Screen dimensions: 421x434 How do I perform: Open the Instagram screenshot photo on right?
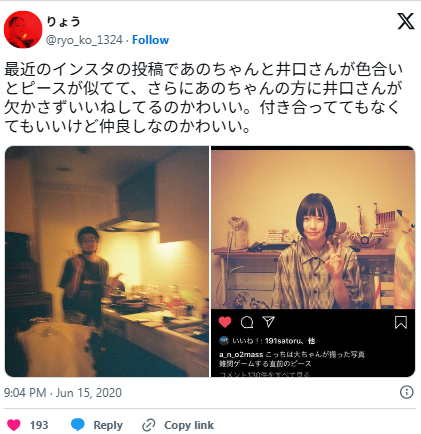pos(313,261)
